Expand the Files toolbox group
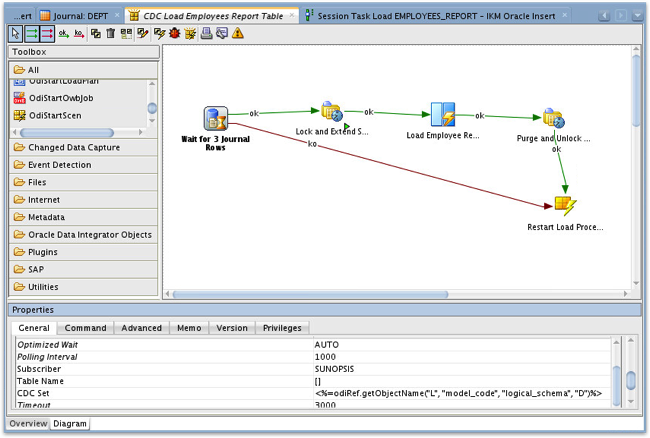The image size is (650, 438). (x=83, y=182)
